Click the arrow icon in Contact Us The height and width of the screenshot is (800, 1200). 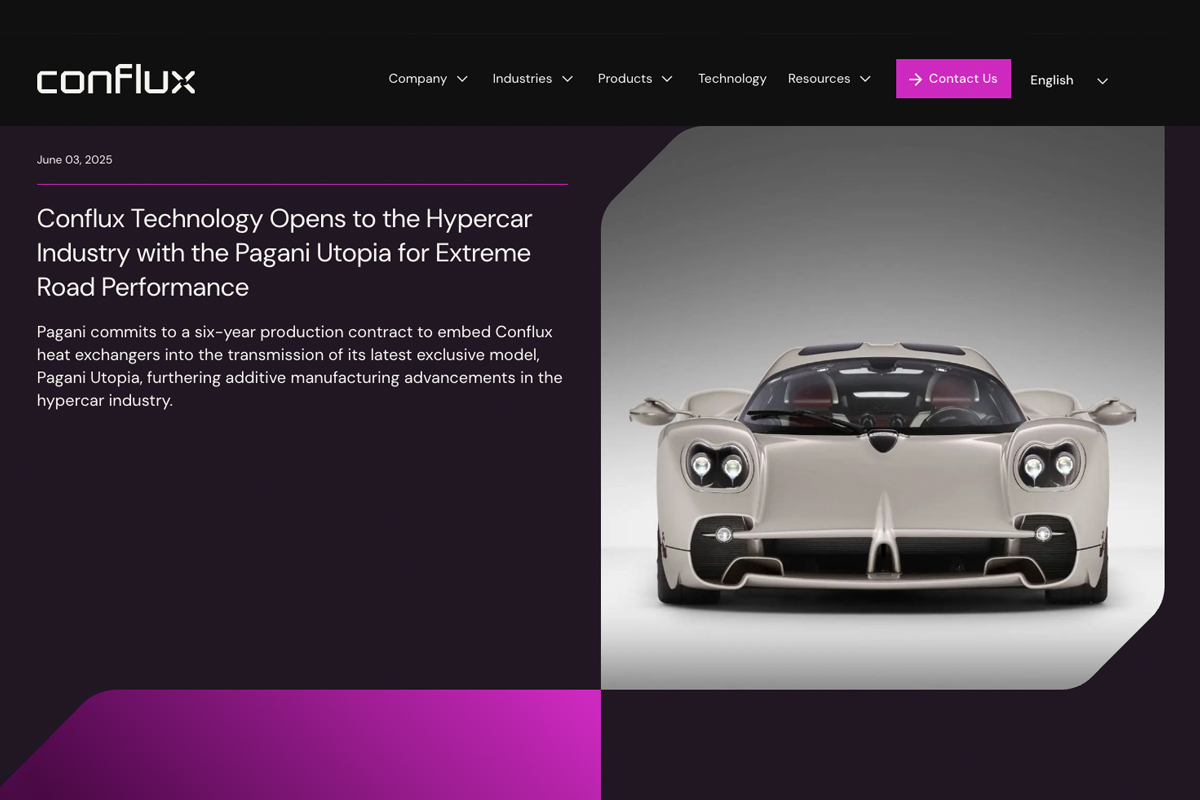pyautogui.click(x=915, y=79)
